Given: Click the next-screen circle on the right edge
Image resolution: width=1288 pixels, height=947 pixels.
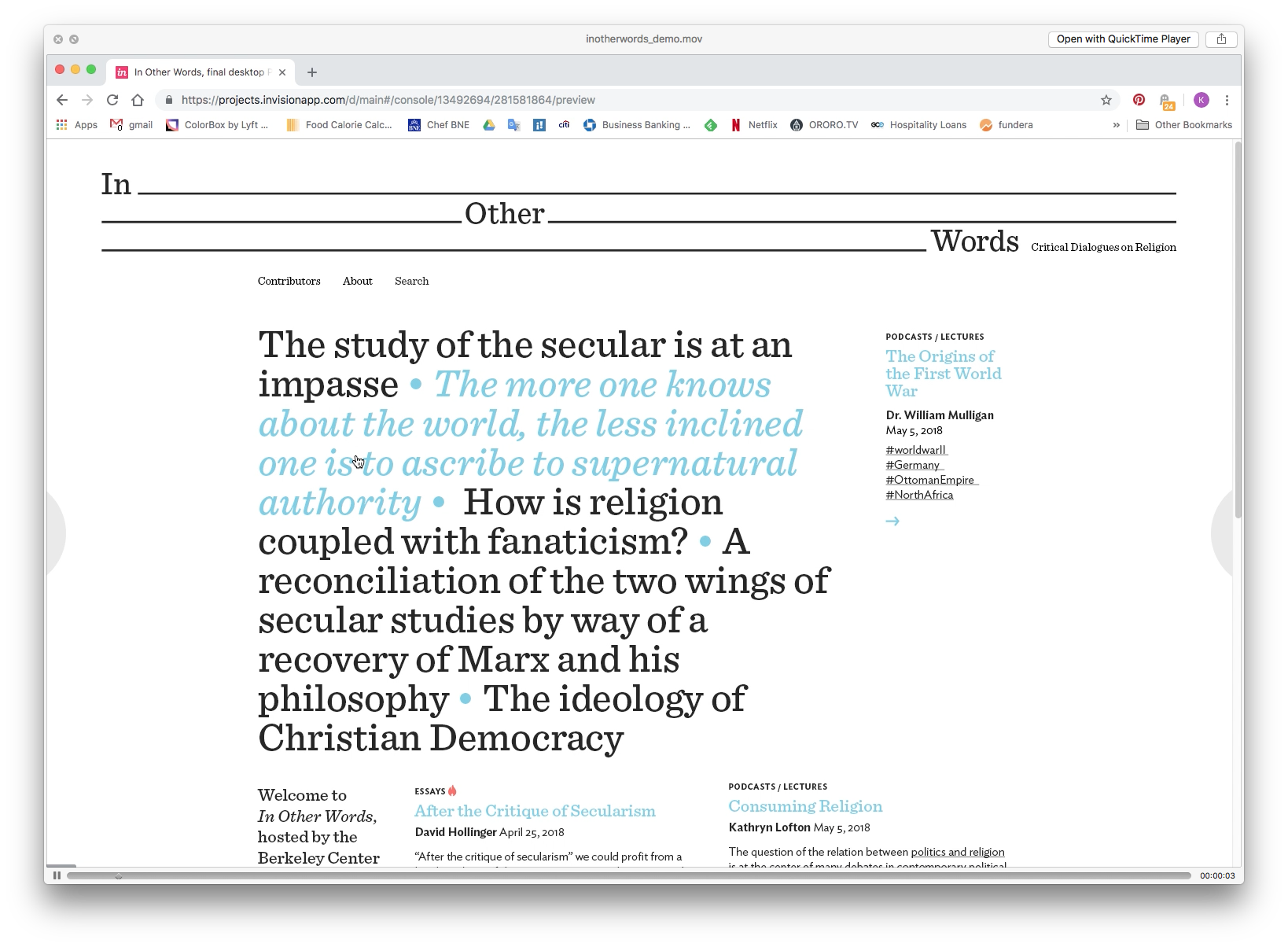Looking at the screenshot, I should [1221, 533].
